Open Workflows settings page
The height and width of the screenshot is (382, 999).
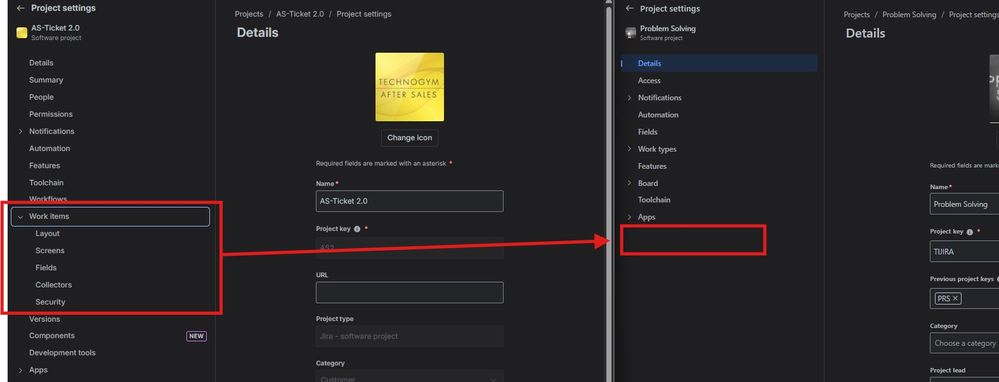point(48,199)
